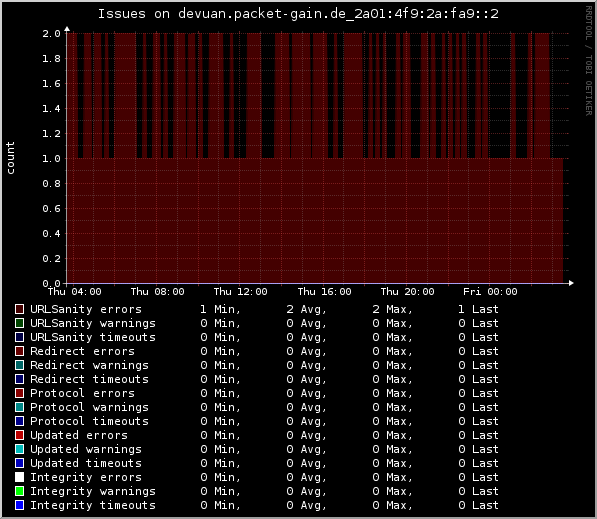Click the Fri 00:00 time axis label
Screen dimensions: 597x519
tap(490, 292)
